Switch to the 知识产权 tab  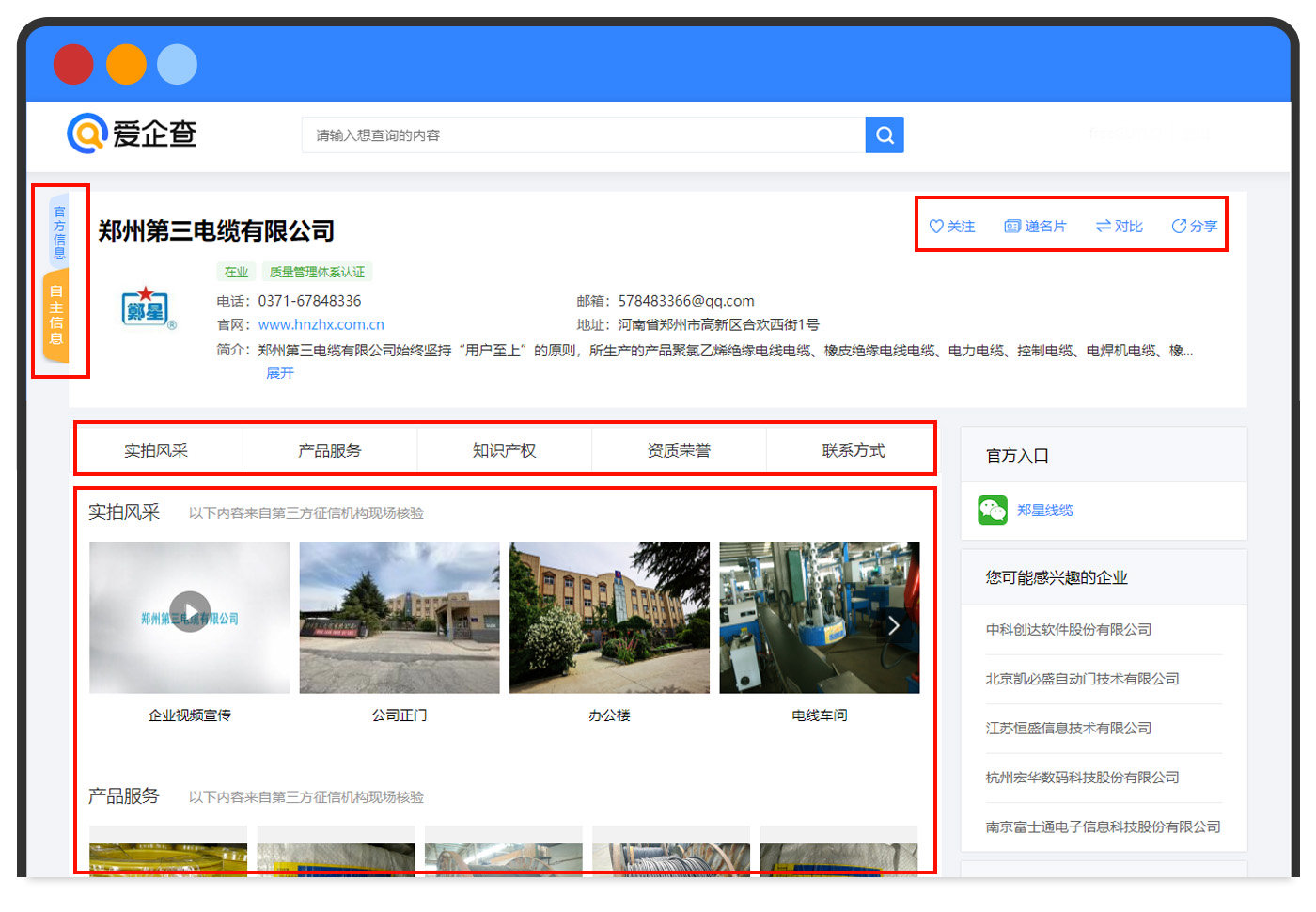(505, 450)
